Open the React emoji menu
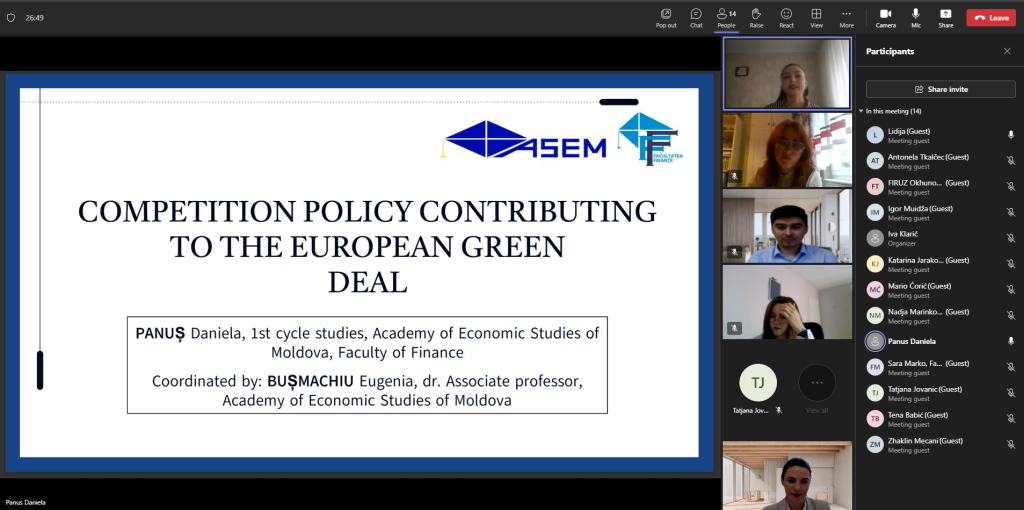Viewport: 1024px width, 510px height. click(x=786, y=17)
